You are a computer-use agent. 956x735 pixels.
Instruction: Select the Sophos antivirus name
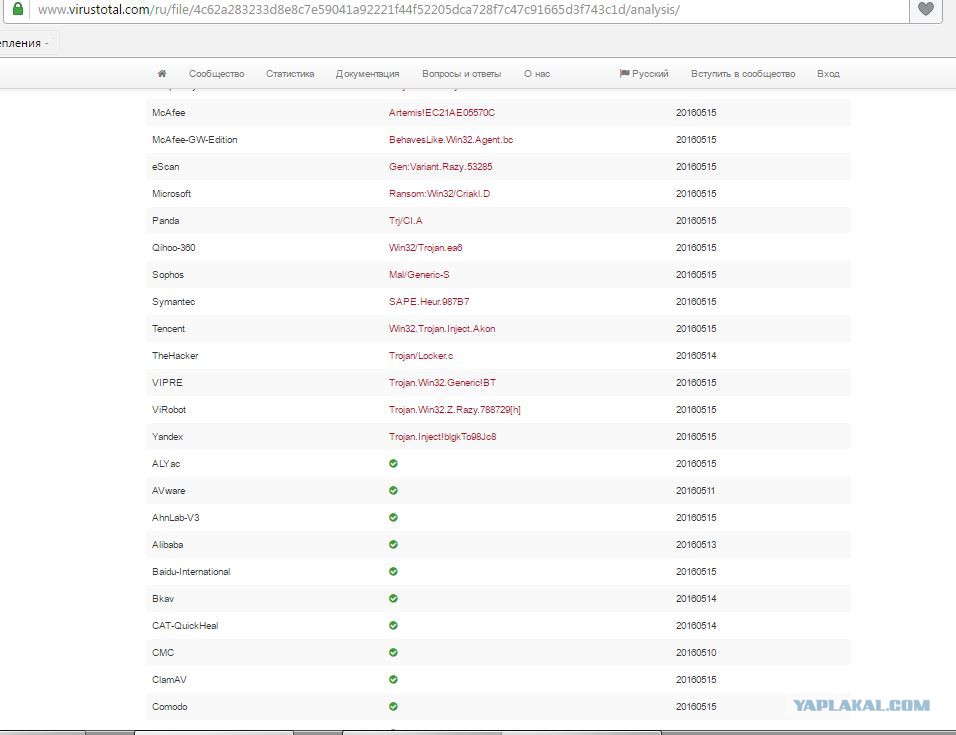[x=168, y=275]
